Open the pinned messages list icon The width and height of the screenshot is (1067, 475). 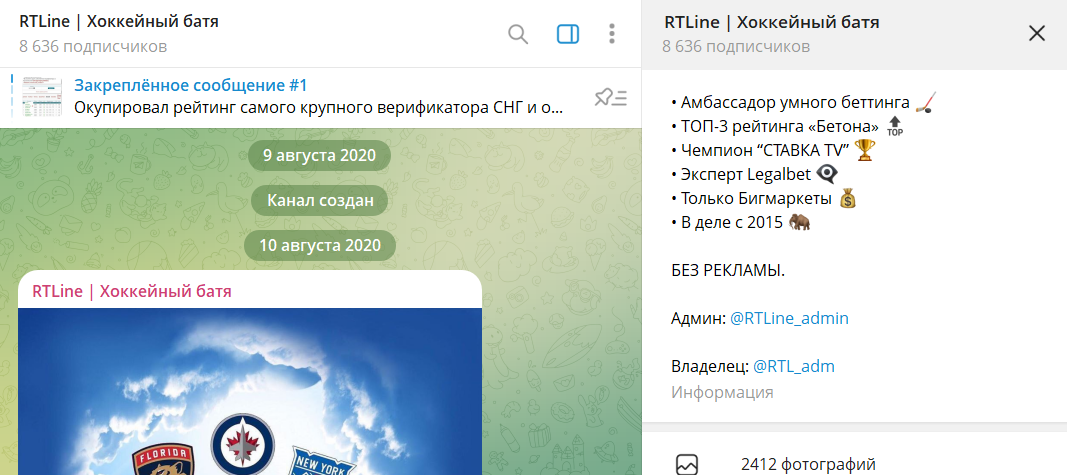(610, 98)
